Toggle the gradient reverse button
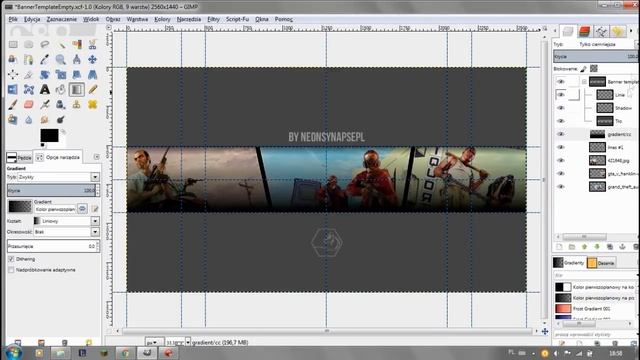 [82, 209]
